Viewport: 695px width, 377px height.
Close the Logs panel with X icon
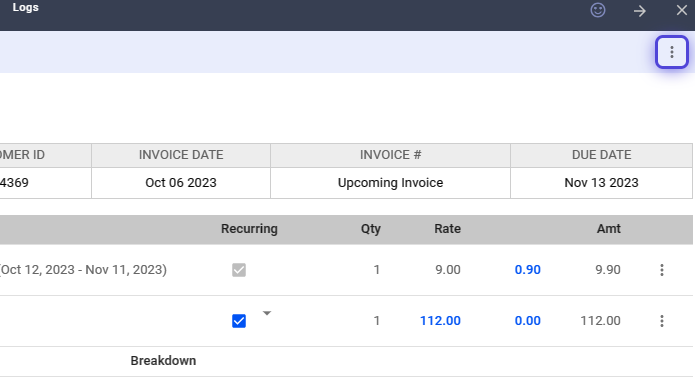point(682,10)
